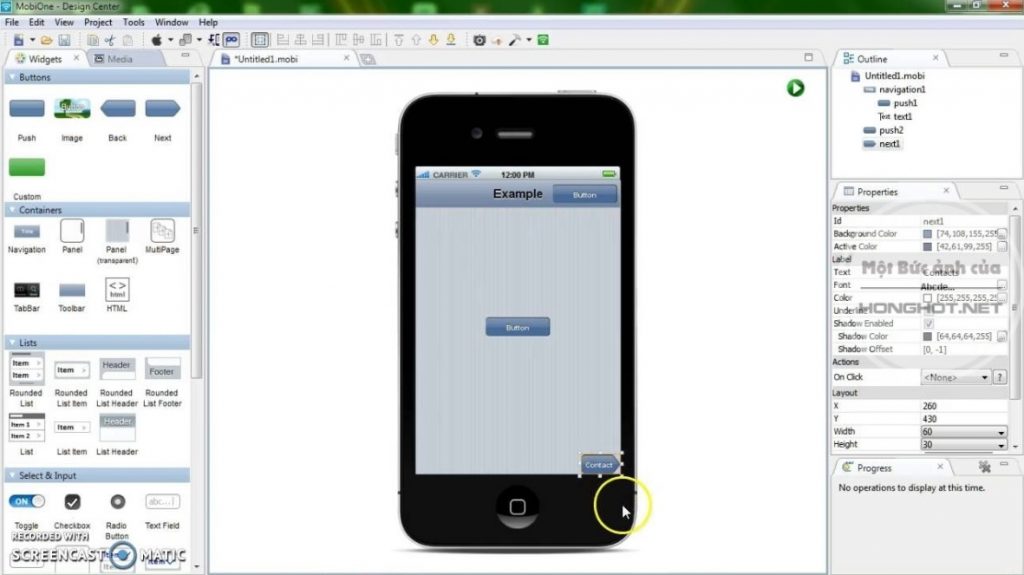Toggle the Shadow Enabled checkbox
This screenshot has width=1024, height=575.
[928, 323]
